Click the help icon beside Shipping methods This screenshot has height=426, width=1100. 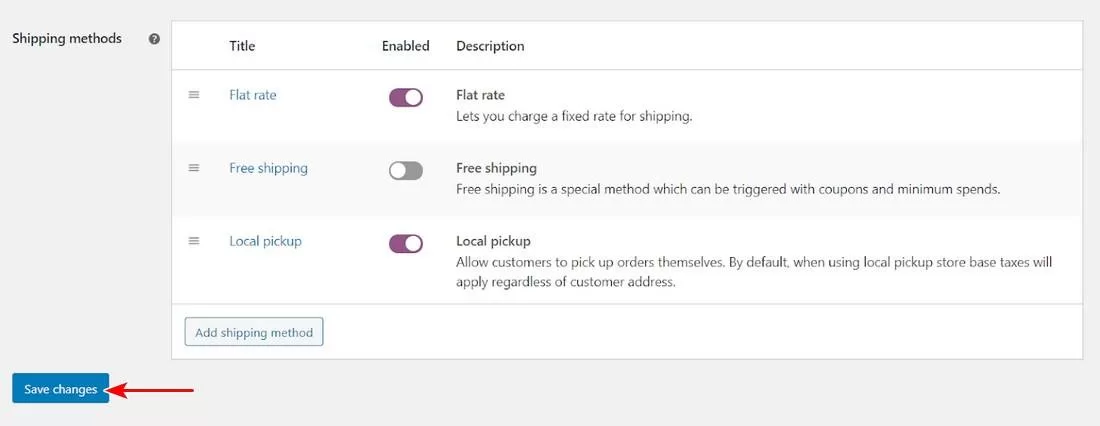[154, 39]
